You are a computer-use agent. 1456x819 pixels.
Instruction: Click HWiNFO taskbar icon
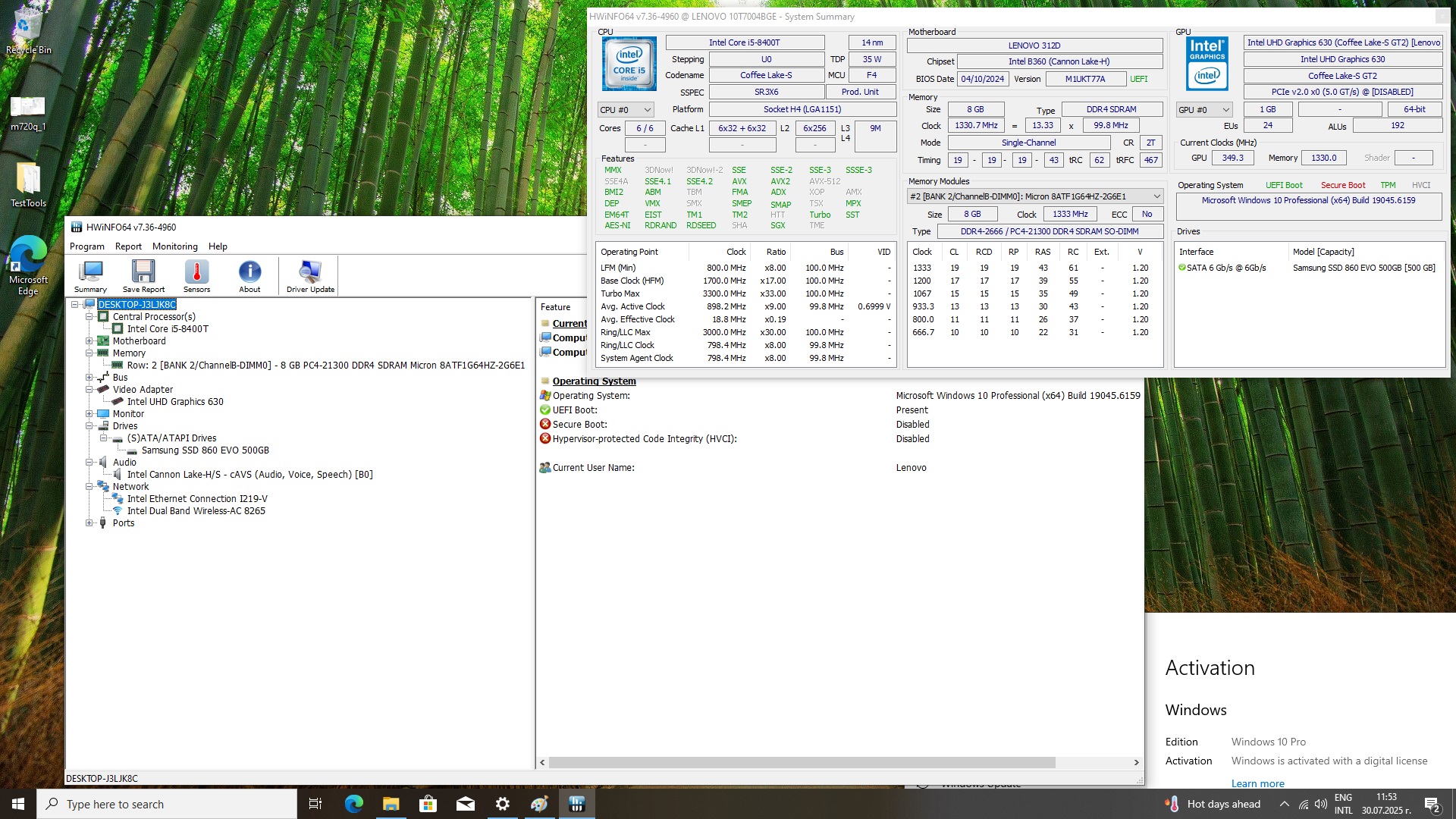577,804
